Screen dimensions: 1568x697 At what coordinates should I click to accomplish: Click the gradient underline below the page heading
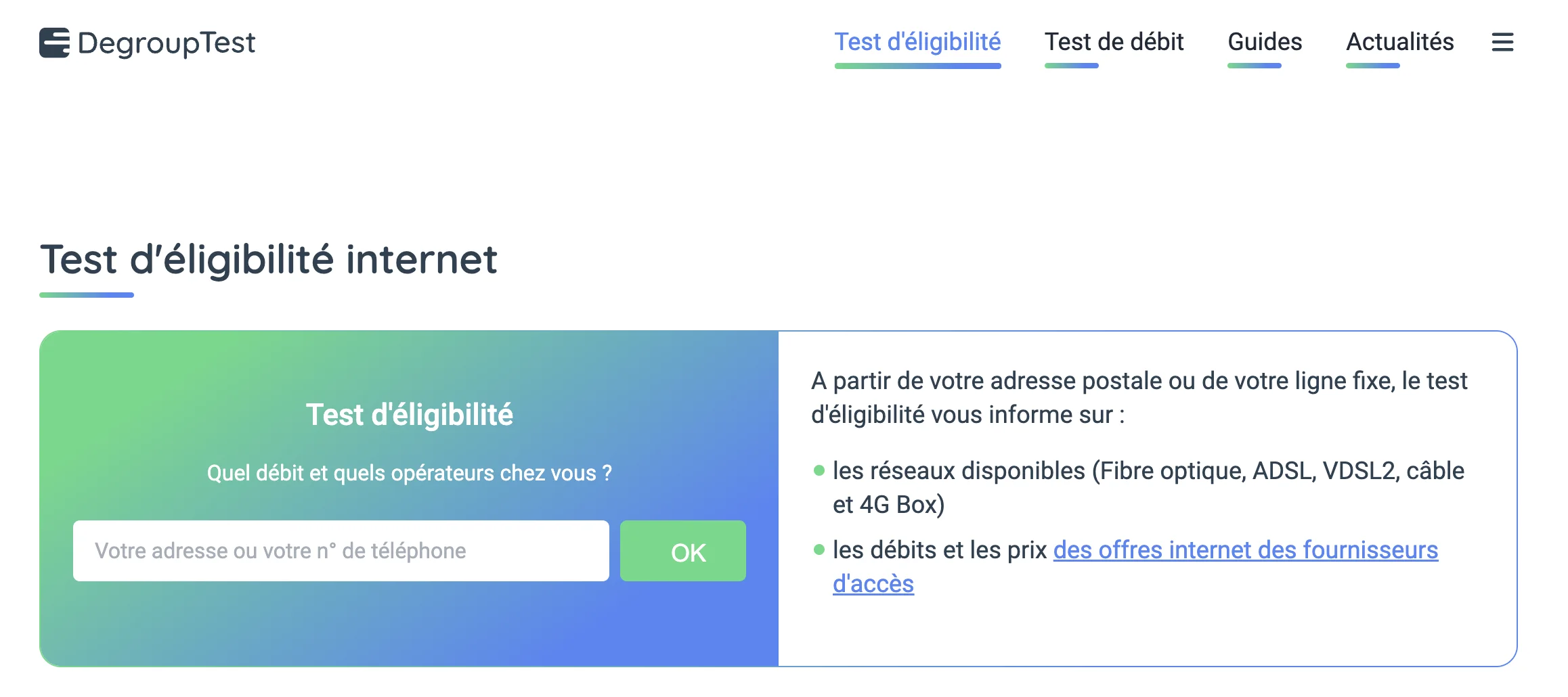(x=87, y=295)
